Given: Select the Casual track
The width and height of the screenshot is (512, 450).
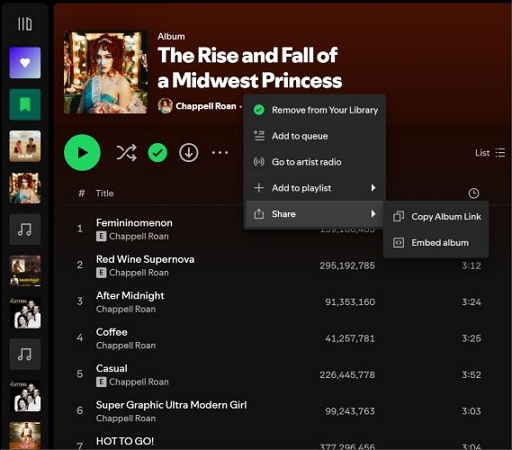Looking at the screenshot, I should [x=112, y=368].
